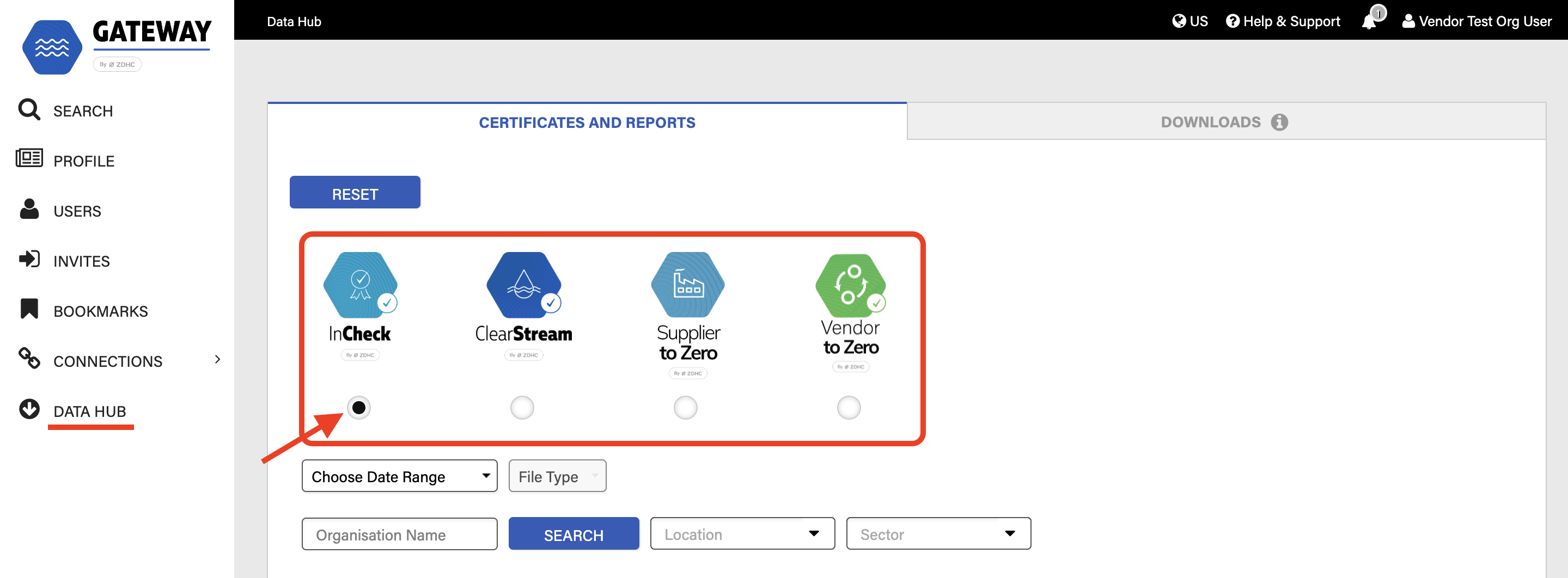Click the Search magnifier icon in sidebar
This screenshot has height=578, width=1568.
click(x=29, y=110)
